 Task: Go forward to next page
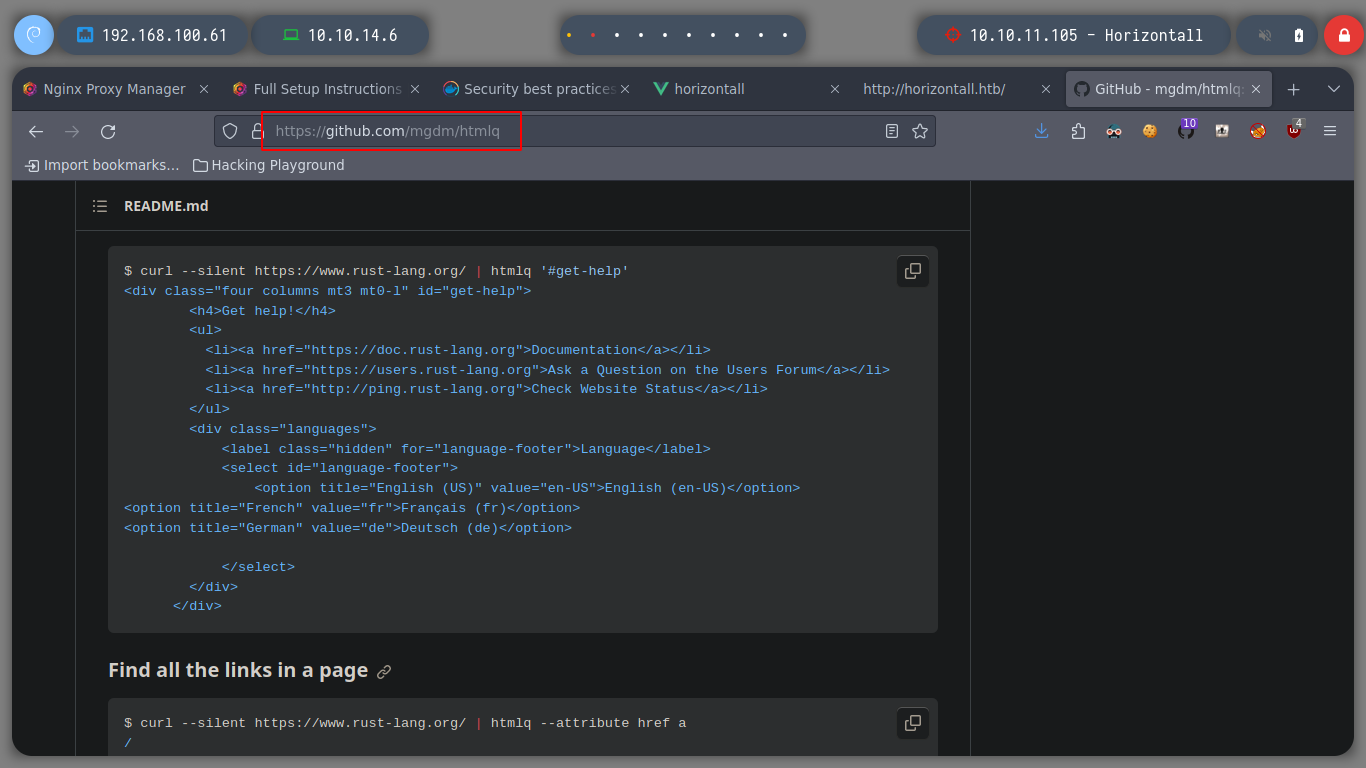click(x=72, y=131)
